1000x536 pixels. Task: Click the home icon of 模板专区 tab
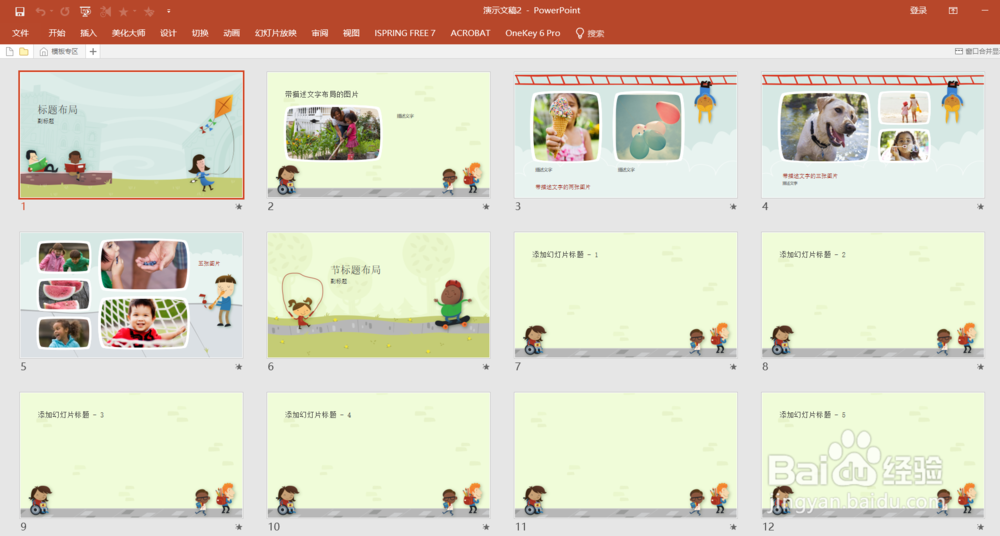click(x=43, y=51)
